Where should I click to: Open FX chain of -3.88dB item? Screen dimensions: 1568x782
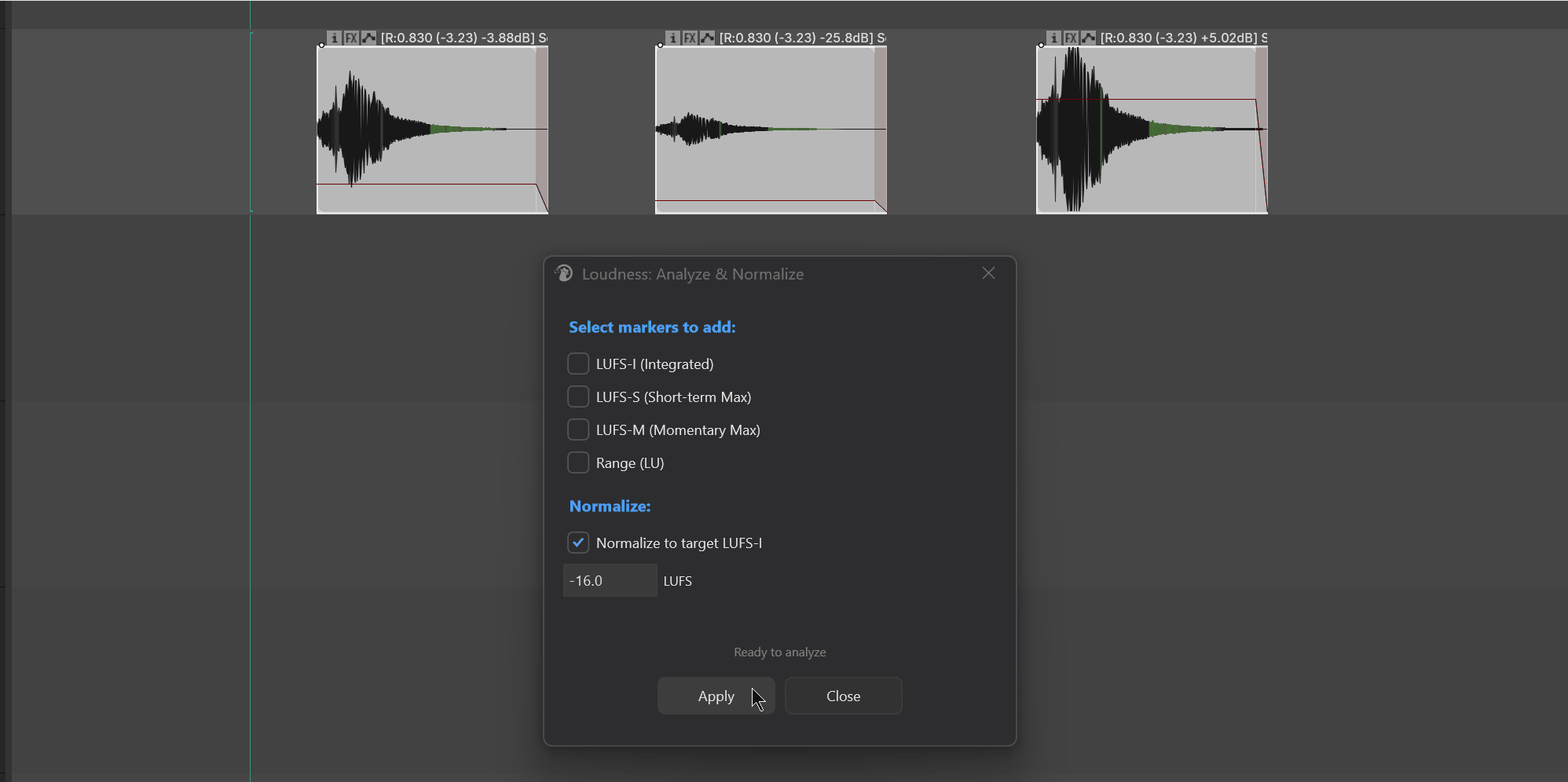tap(351, 38)
